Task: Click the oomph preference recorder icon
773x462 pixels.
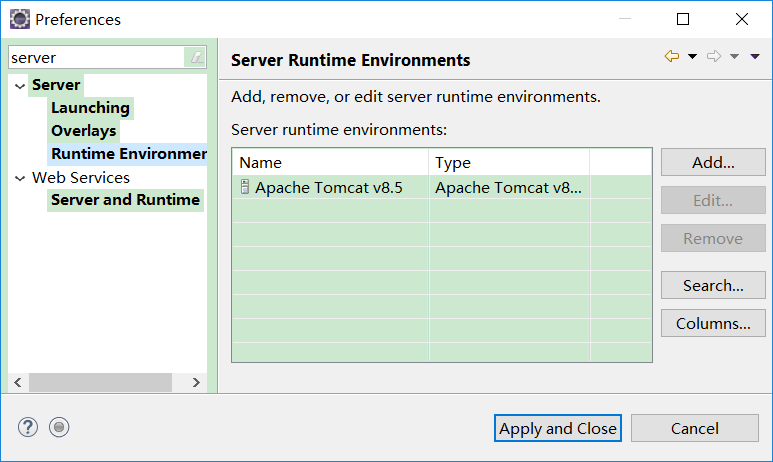Action: point(59,427)
